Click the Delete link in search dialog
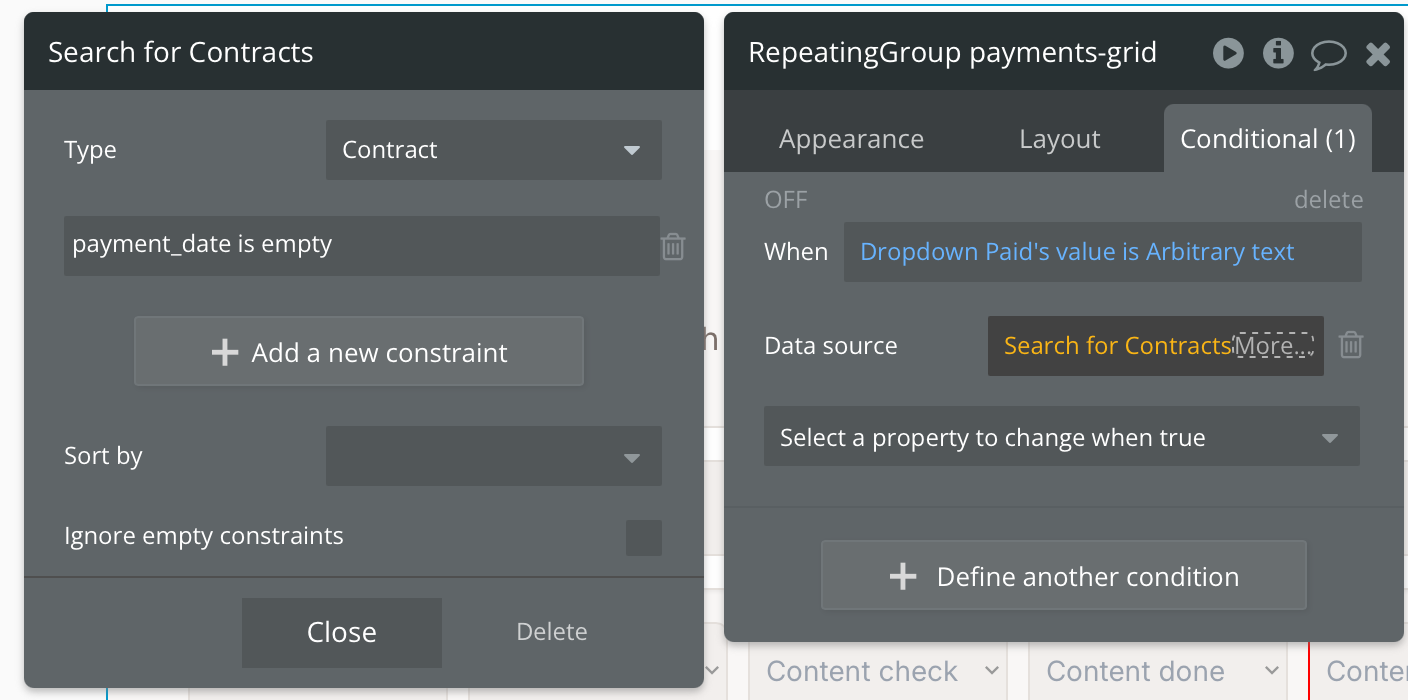Viewport: 1408px width, 700px height. pos(551,632)
